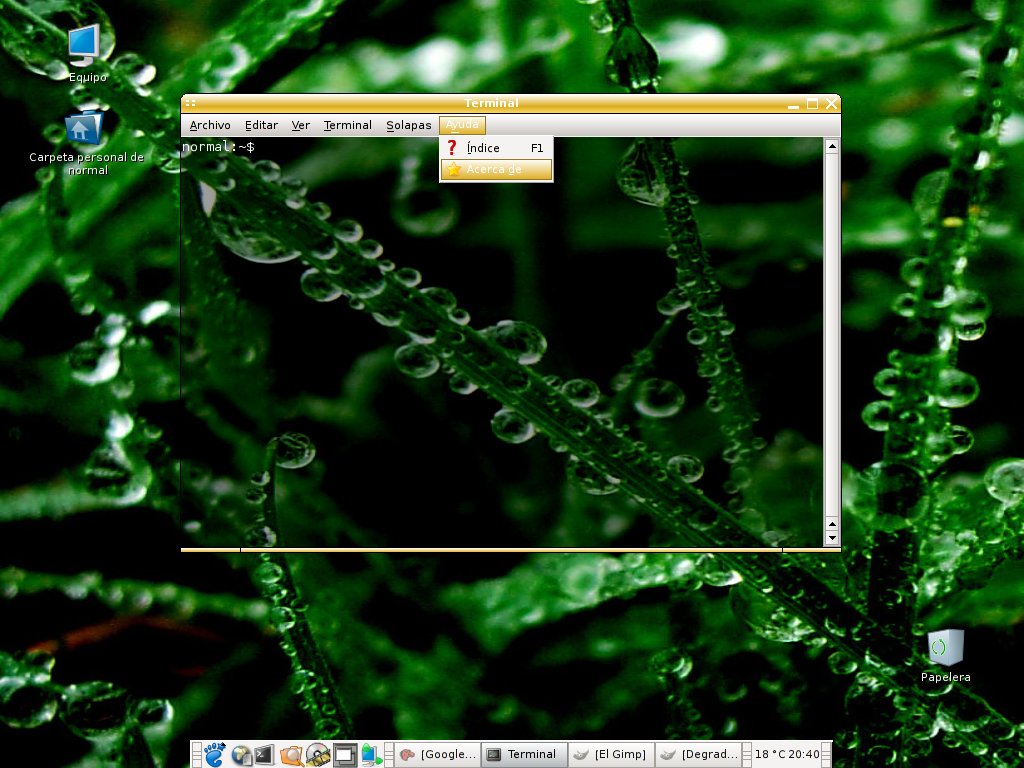Open the Equipo desktop icon
The height and width of the screenshot is (768, 1024).
pyautogui.click(x=87, y=54)
